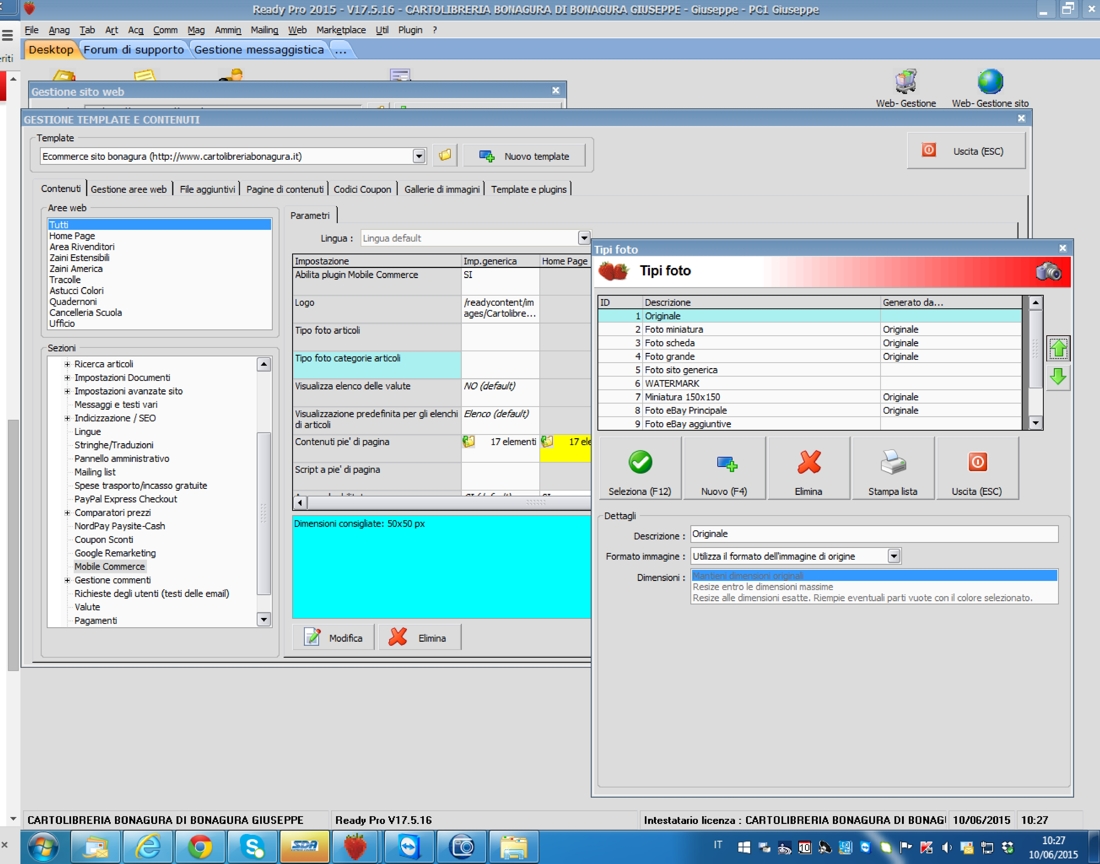Click the Modifica pencil button

(x=333, y=637)
